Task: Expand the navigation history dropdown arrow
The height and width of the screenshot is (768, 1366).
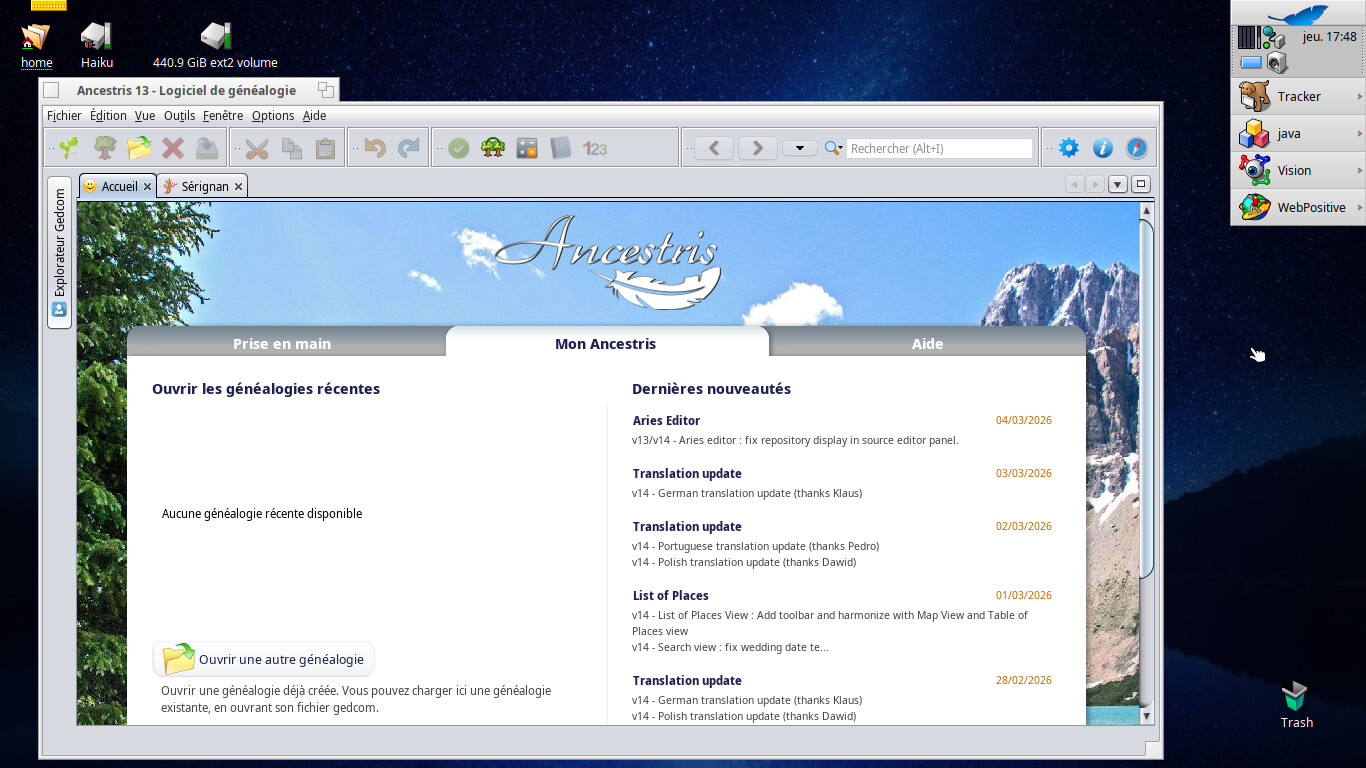Action: point(800,148)
